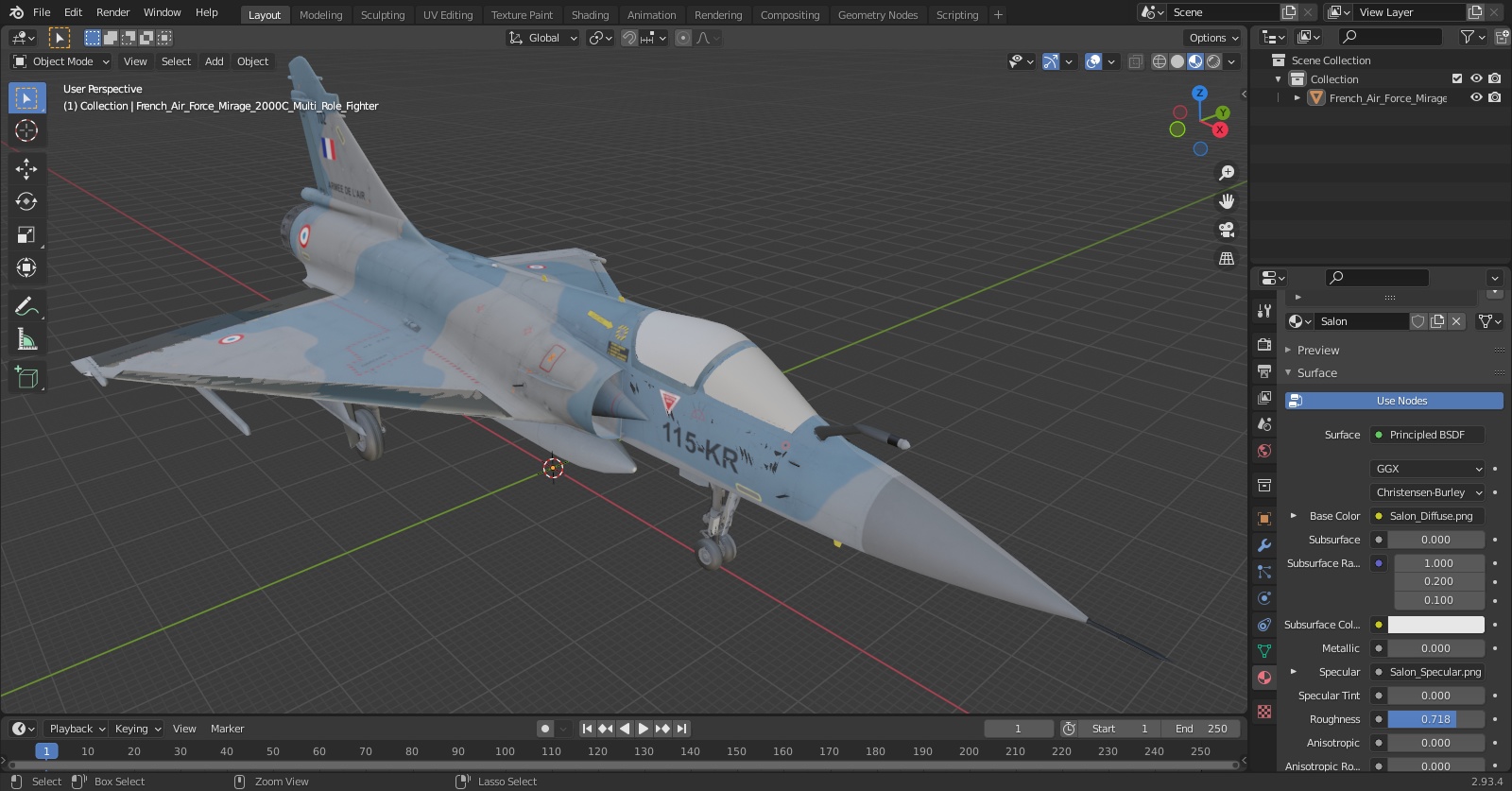Screen dimensions: 1512x791
Task: Open Texture properties checker tab
Action: [1264, 711]
